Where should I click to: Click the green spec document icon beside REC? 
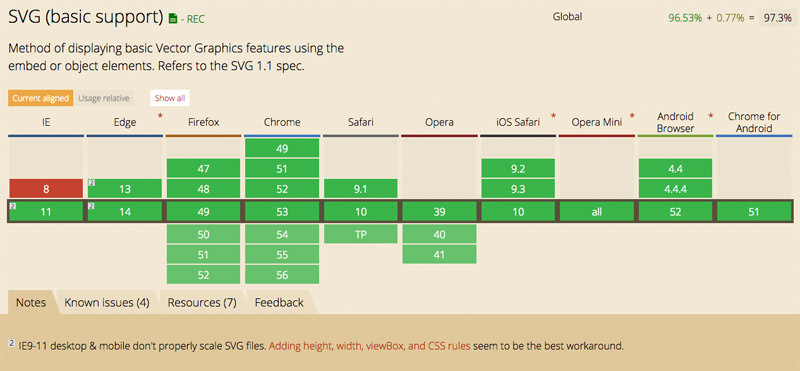[172, 19]
